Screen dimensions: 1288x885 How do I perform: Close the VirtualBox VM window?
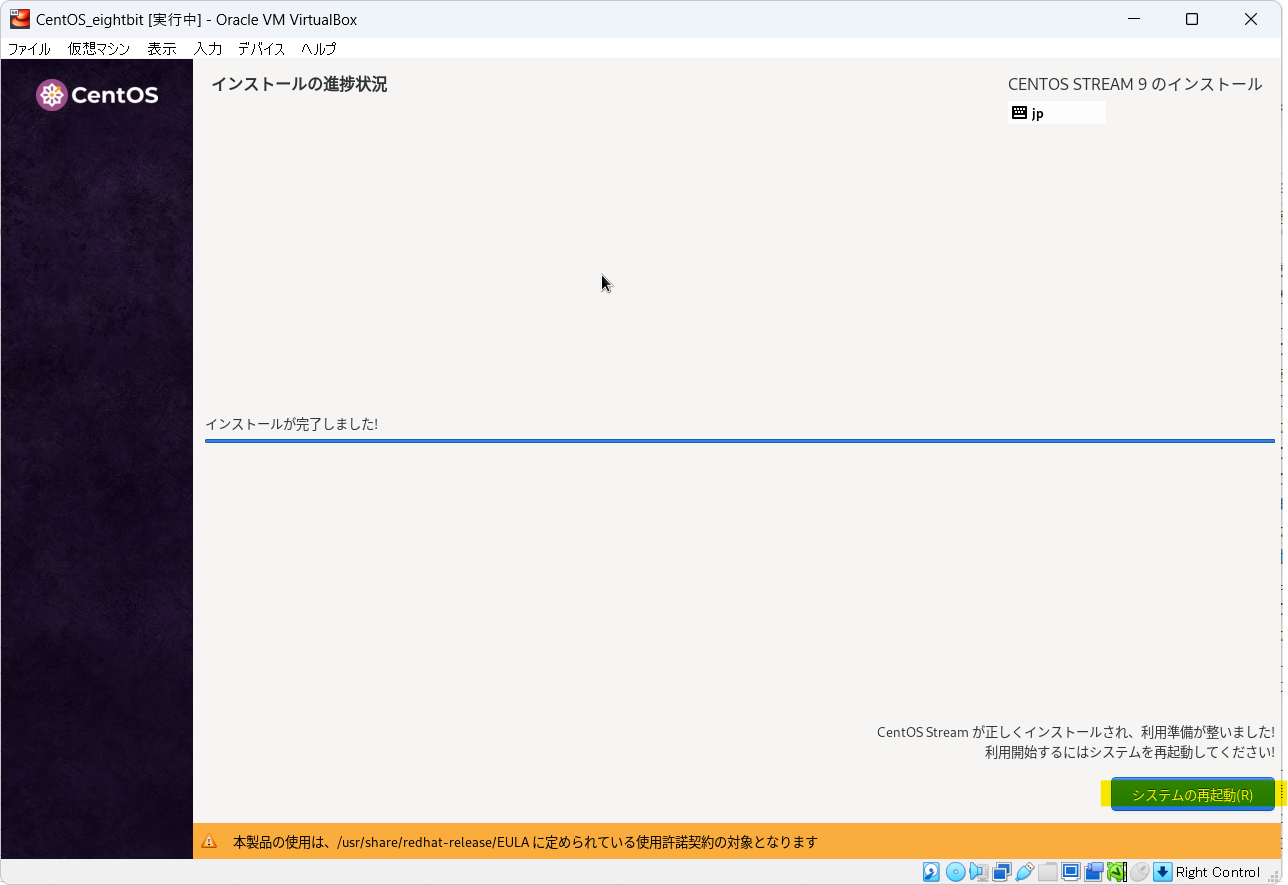point(1251,19)
